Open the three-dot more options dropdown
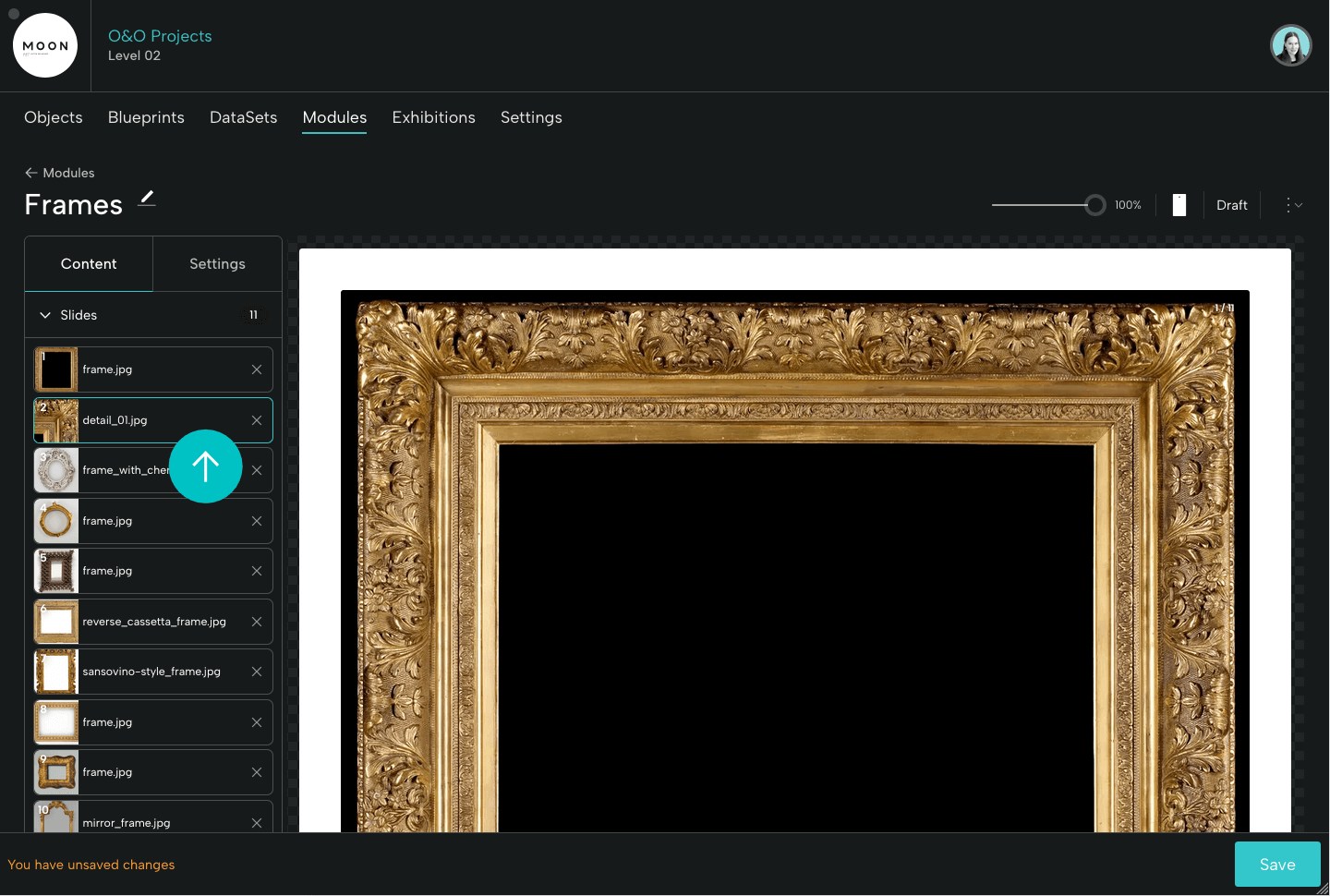Viewport: 1330px width, 896px height. [x=1293, y=205]
